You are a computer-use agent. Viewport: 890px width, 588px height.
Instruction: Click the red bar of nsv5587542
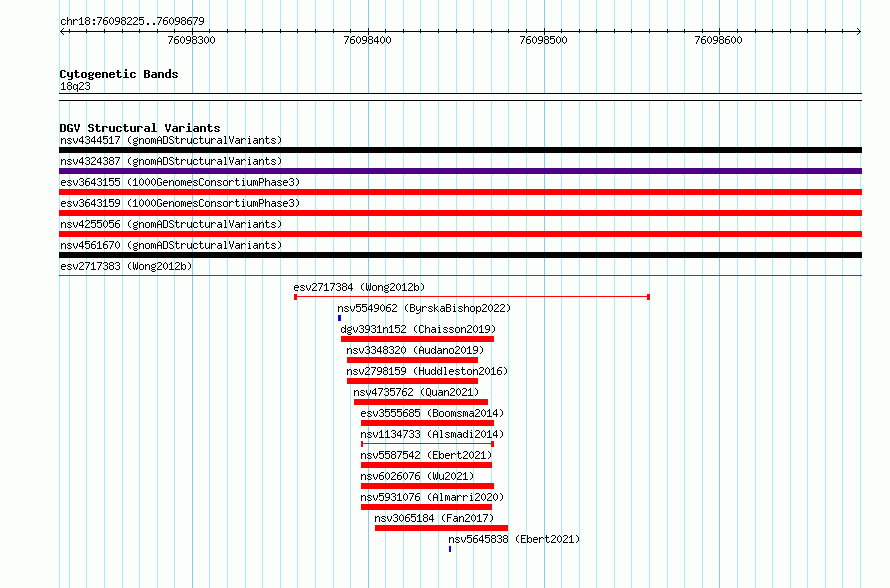[426, 465]
